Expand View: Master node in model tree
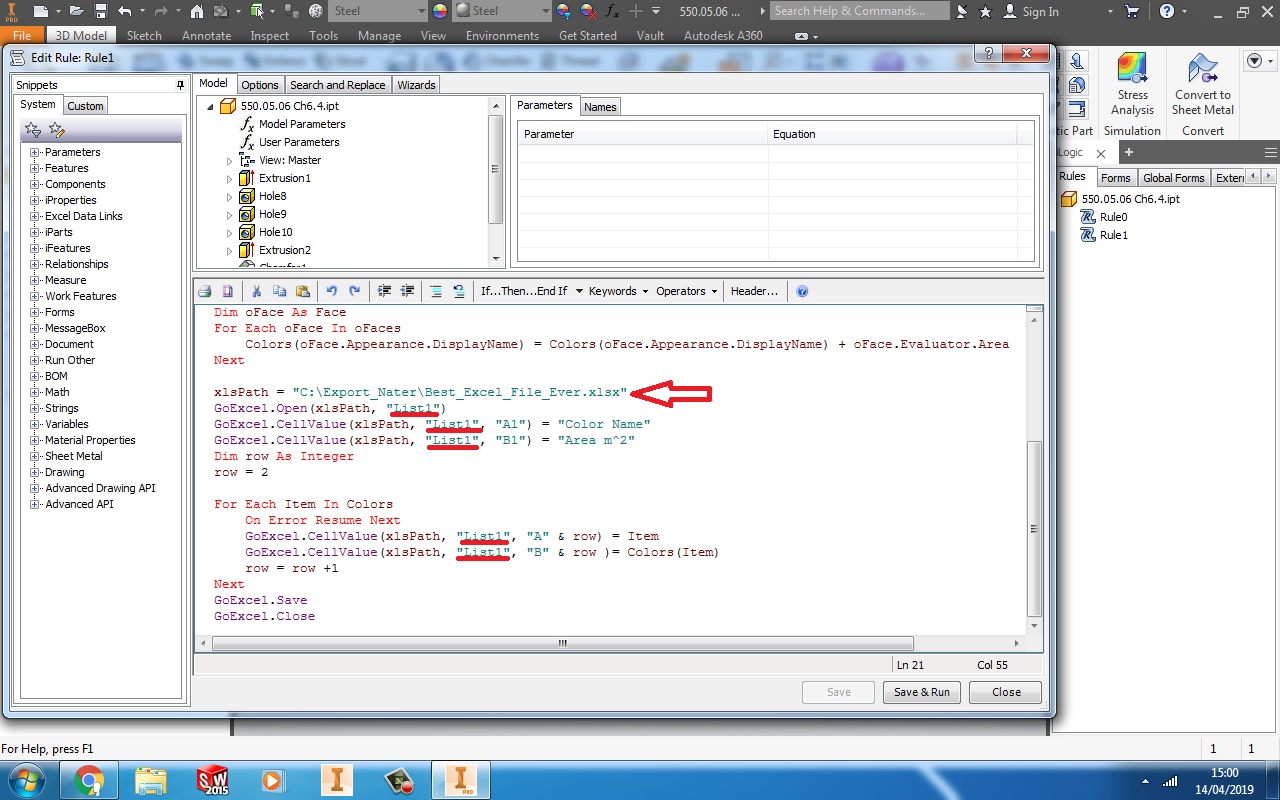This screenshot has width=1280, height=800. pyautogui.click(x=229, y=160)
